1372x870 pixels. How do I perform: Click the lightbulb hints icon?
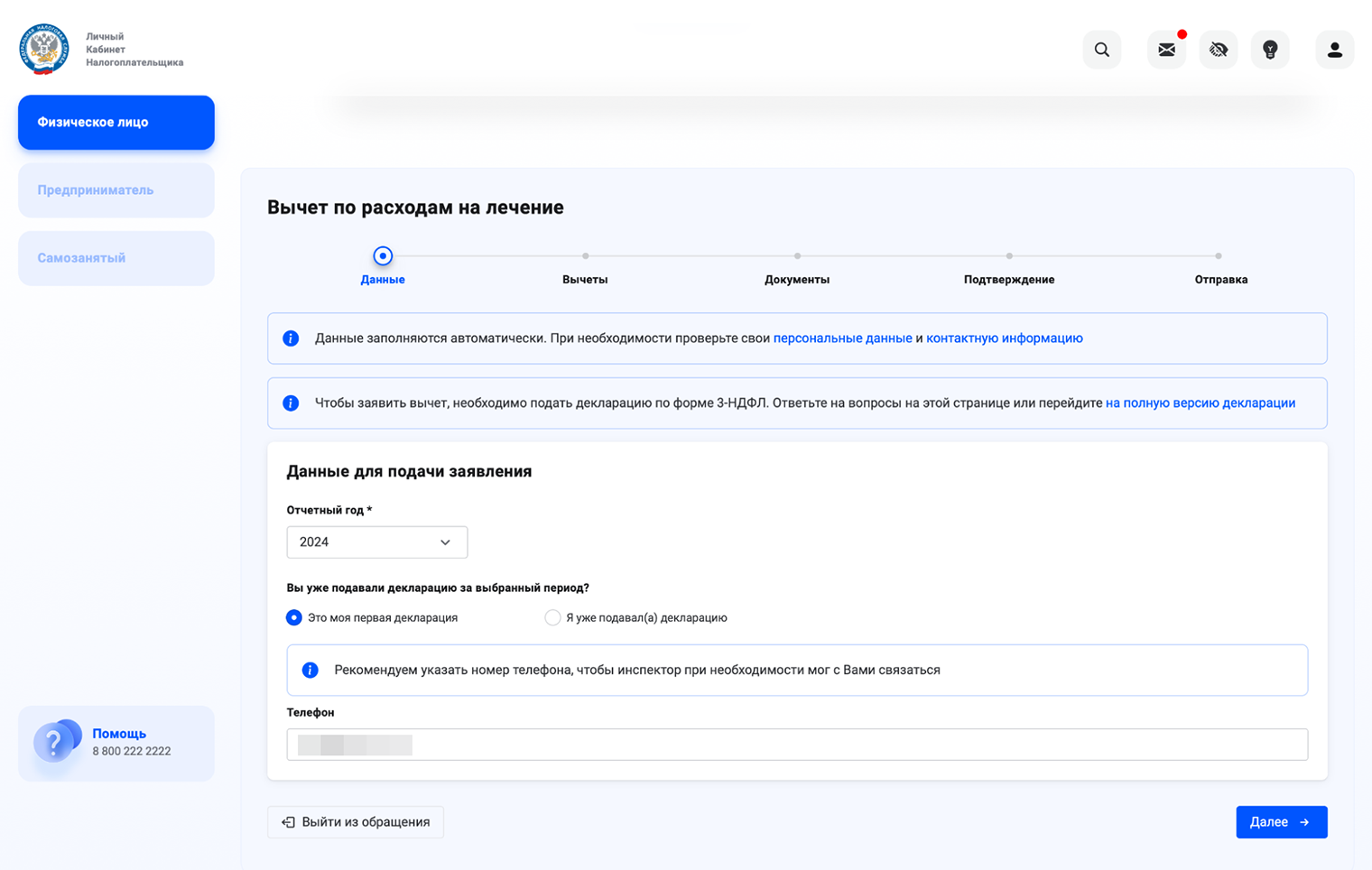pyautogui.click(x=1270, y=50)
